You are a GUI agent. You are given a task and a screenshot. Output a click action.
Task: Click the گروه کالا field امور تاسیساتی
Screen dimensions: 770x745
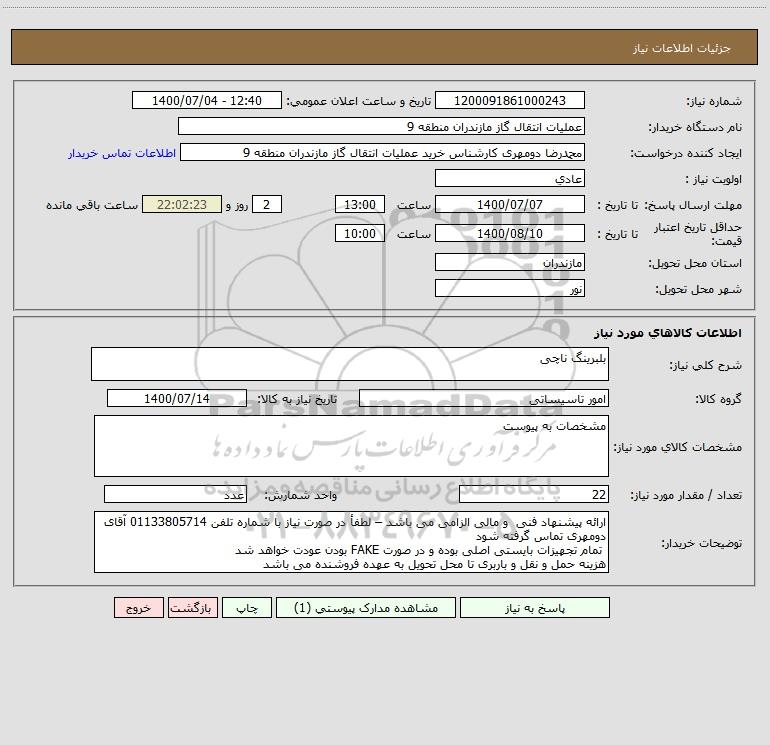pos(484,399)
